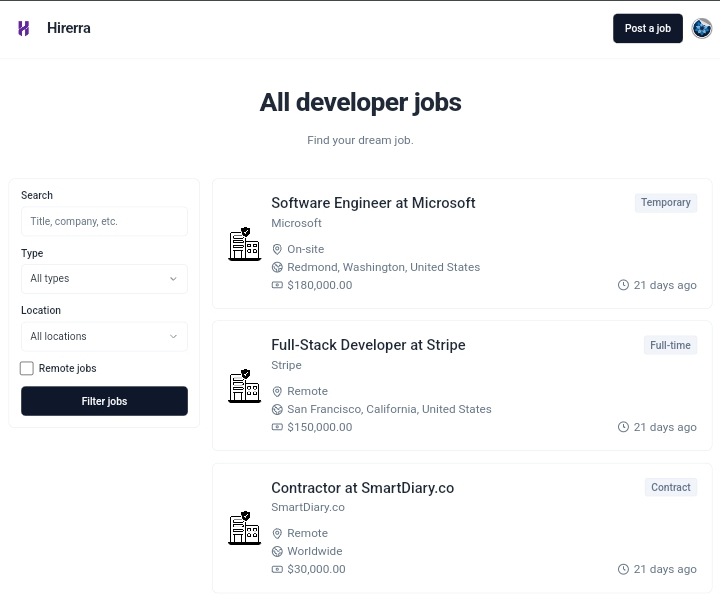Click the SmartDiary.co company building icon
The width and height of the screenshot is (720, 596).
coord(244,528)
